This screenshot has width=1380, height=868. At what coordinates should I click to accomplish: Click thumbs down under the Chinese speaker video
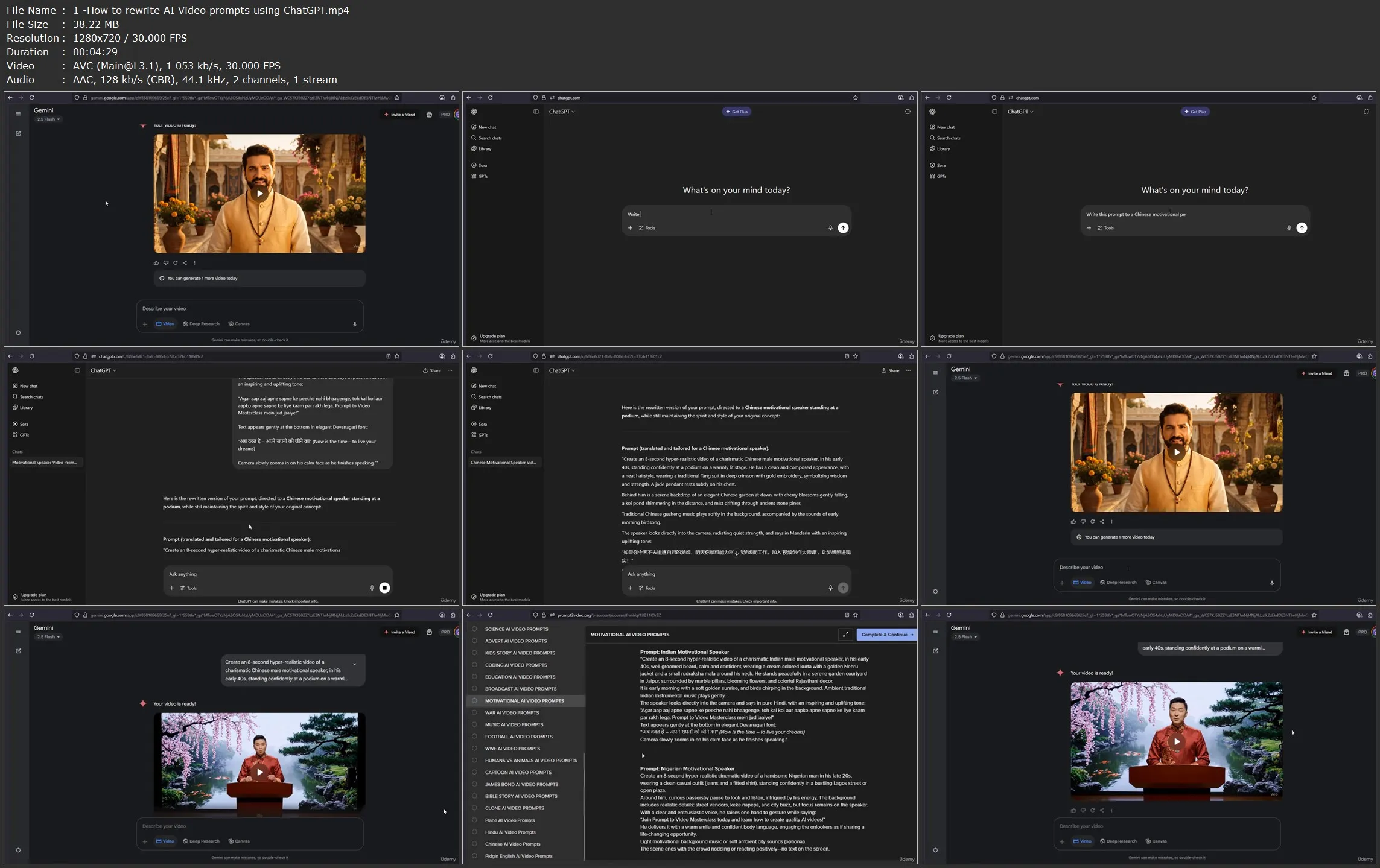(x=1083, y=810)
